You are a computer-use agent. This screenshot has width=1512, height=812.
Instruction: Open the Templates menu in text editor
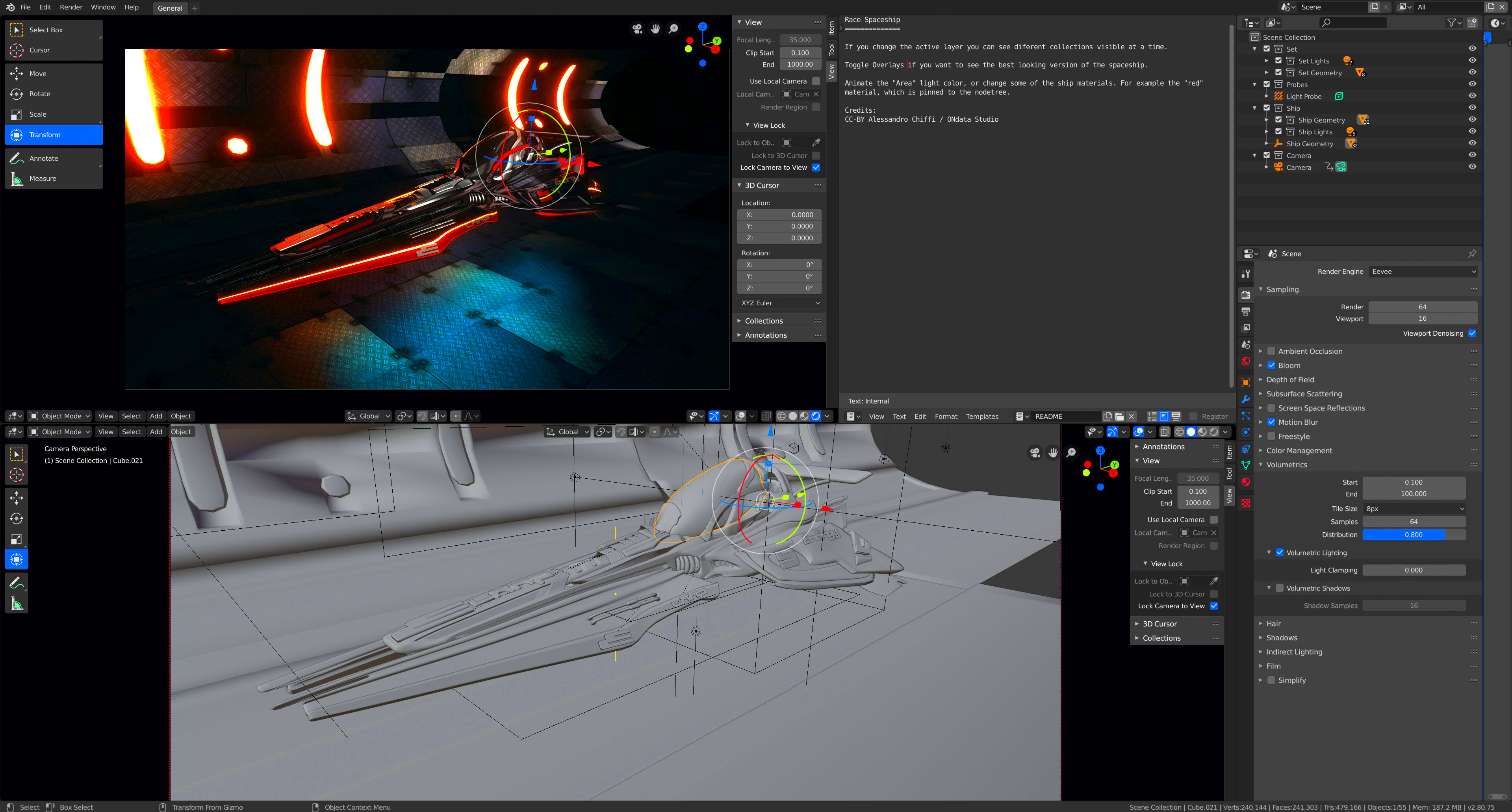(982, 417)
